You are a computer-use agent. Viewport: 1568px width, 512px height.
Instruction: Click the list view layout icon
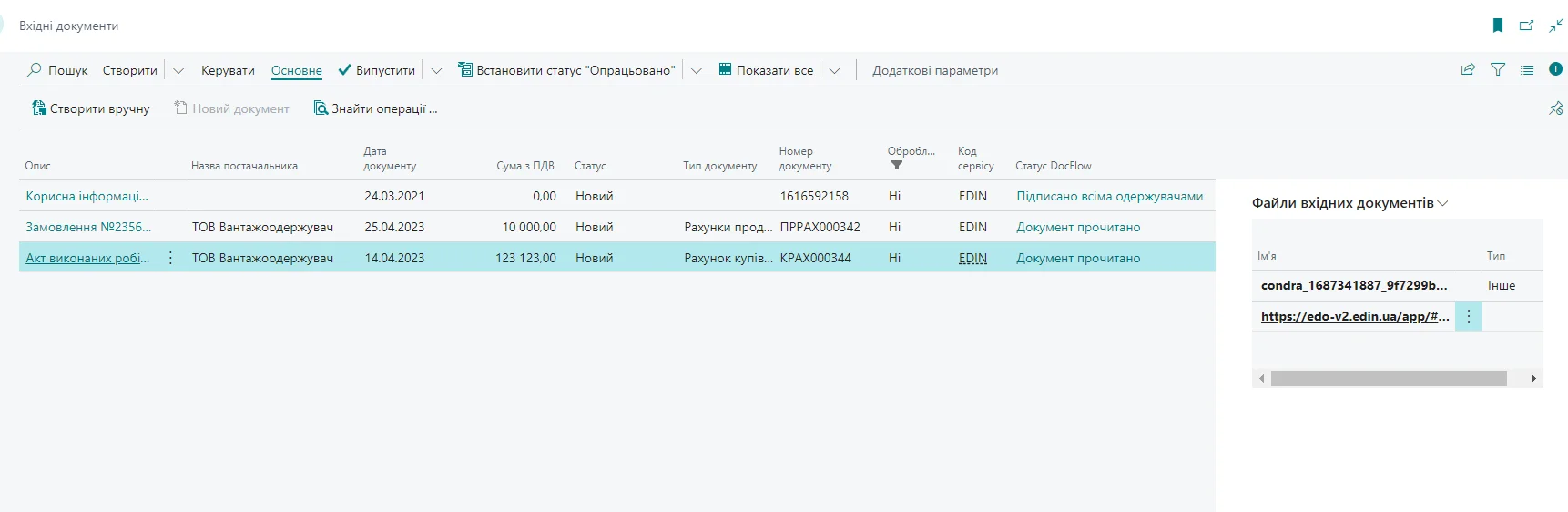tap(1527, 69)
